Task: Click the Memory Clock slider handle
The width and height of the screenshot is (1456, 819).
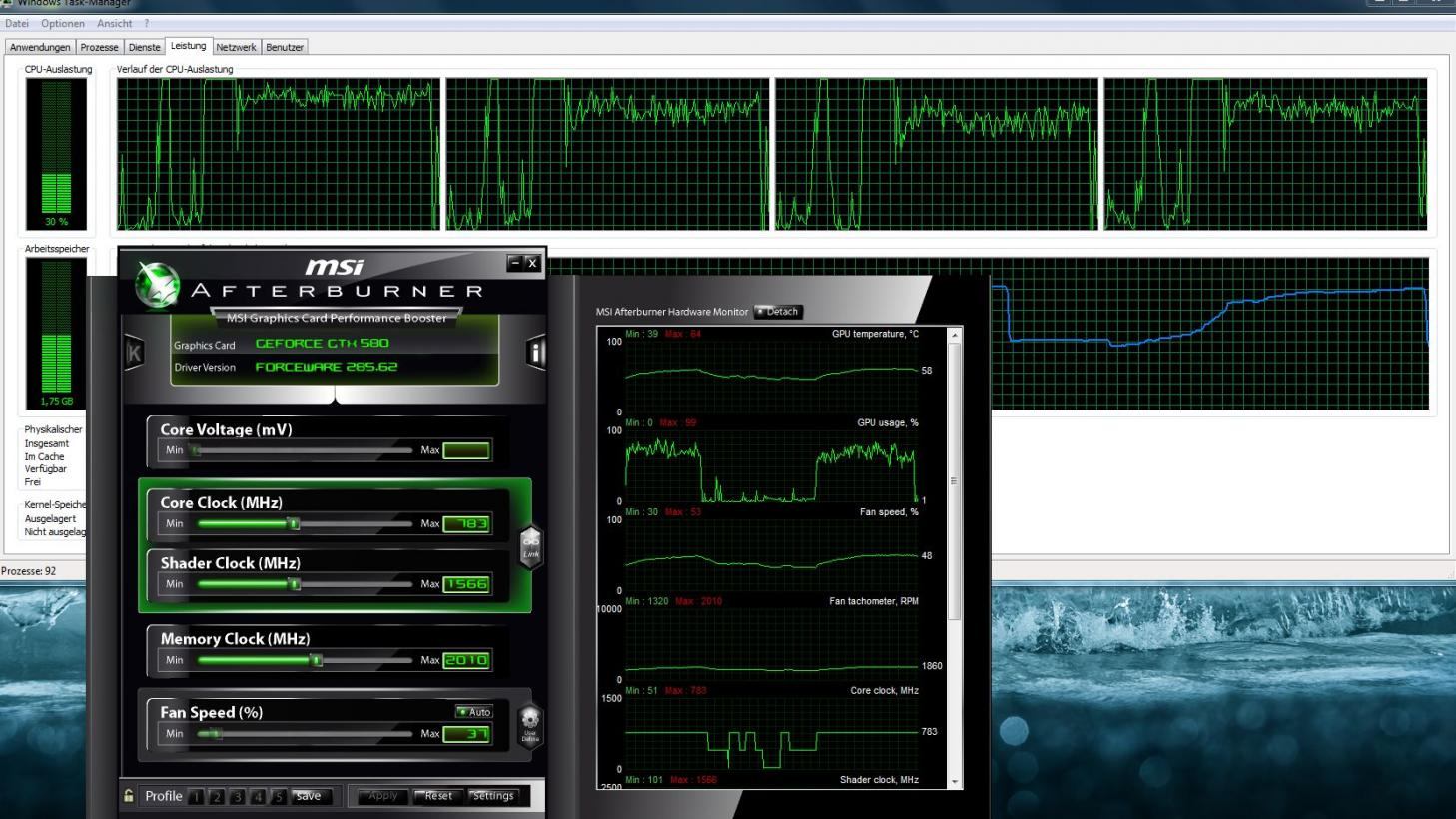Action: tap(317, 660)
